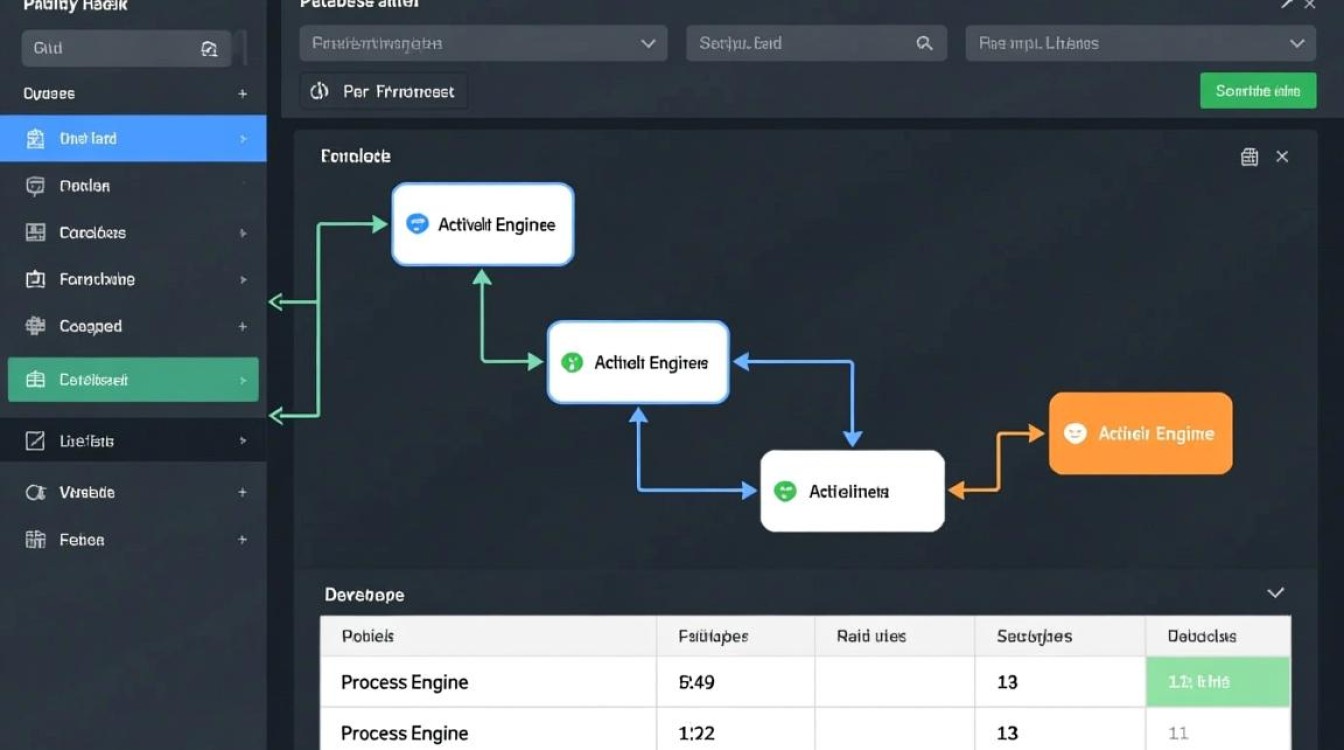Viewport: 1344px width, 750px height.
Task: Open the Fae mpi. Lhanes dropdown
Action: click(x=1296, y=44)
